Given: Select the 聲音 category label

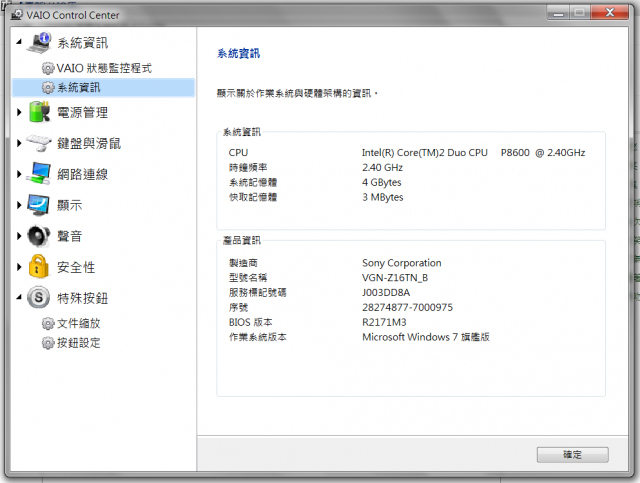Looking at the screenshot, I should [69, 236].
